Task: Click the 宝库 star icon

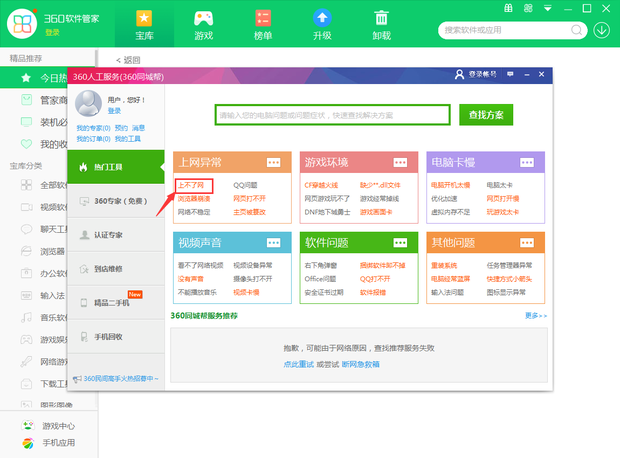Action: click(x=144, y=18)
